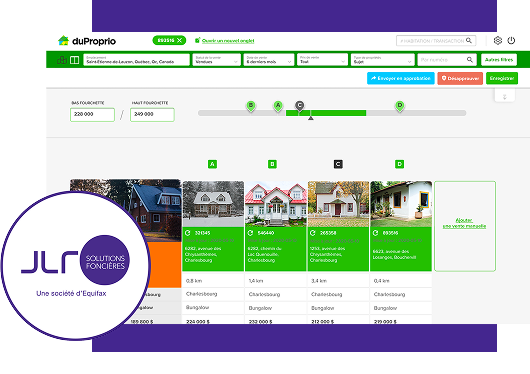The image size is (530, 374).
Task: Open settings with the gear icon
Action: tap(498, 41)
